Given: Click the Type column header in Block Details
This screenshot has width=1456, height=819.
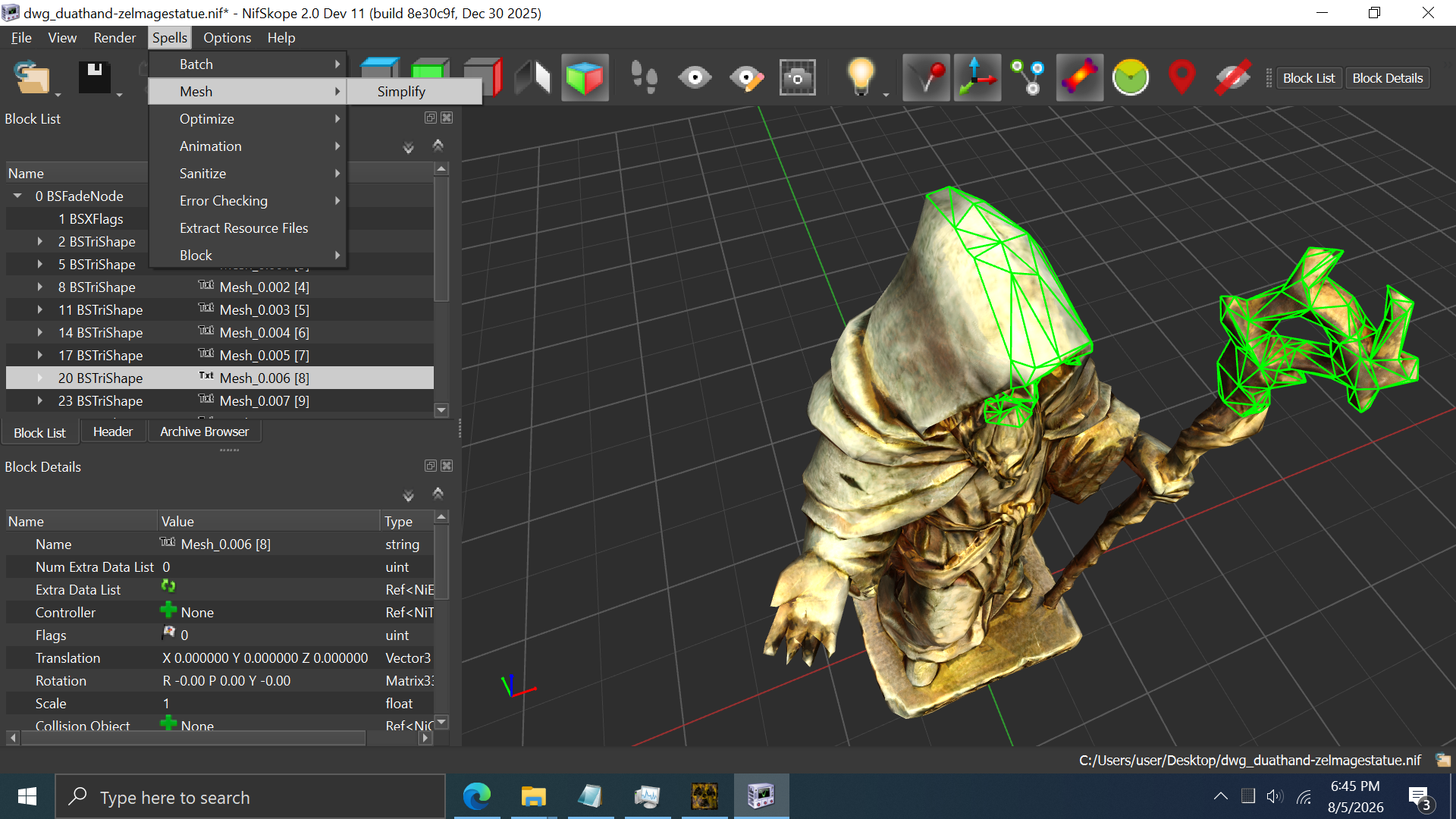Looking at the screenshot, I should pos(406,521).
